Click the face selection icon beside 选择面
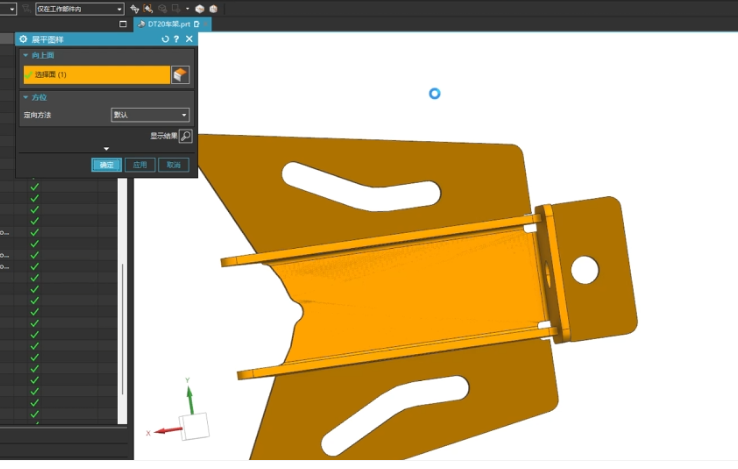This screenshot has height=469, width=738. tap(180, 75)
